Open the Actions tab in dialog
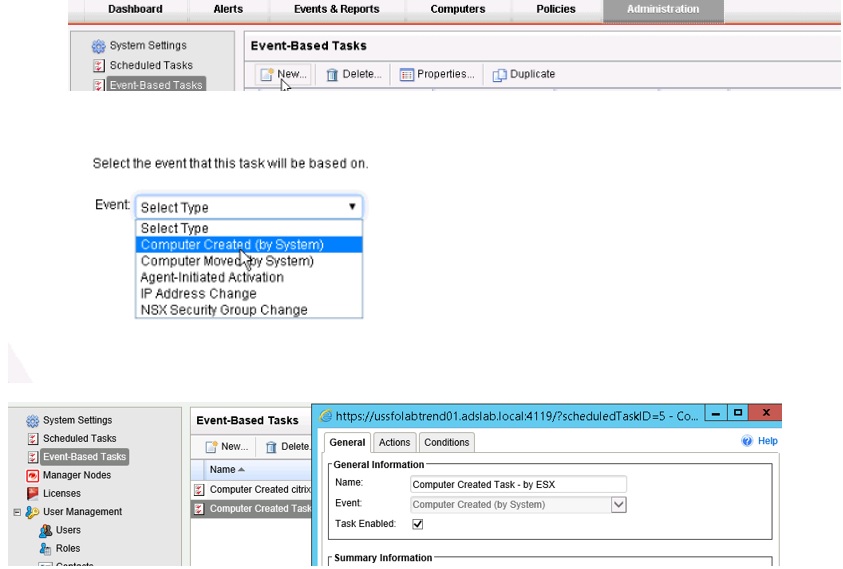843x569 pixels. [394, 442]
